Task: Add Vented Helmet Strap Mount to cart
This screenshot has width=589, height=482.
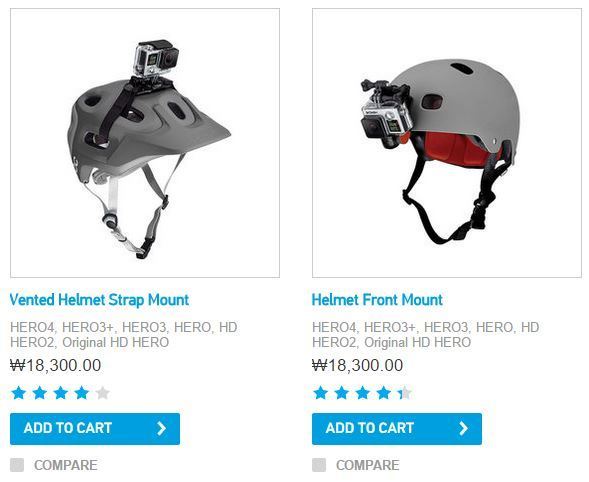Action: pos(95,429)
